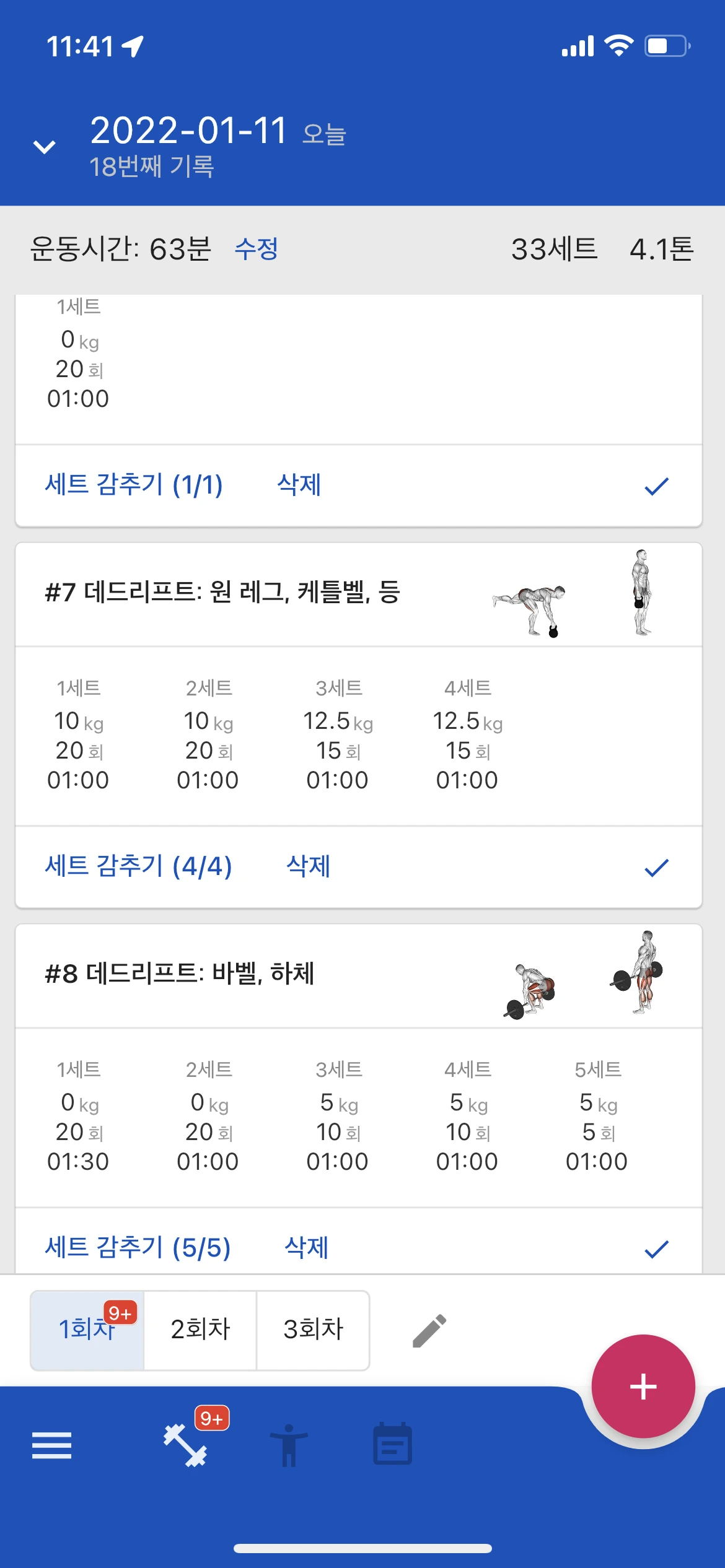725x1568 pixels.
Task: Expand the date dropdown chevron
Action: pyautogui.click(x=44, y=147)
